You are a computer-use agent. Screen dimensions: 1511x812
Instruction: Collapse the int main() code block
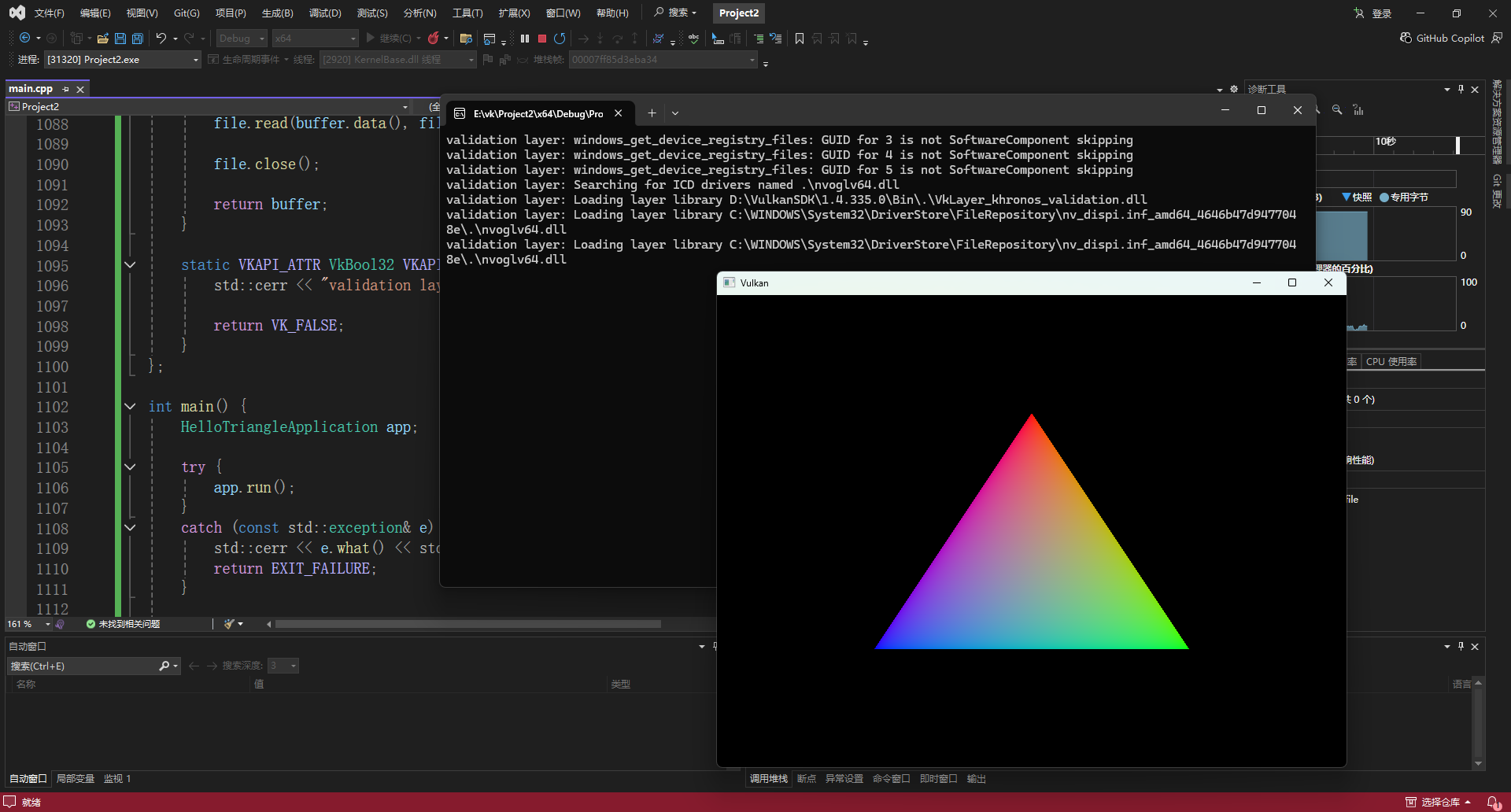tap(130, 407)
